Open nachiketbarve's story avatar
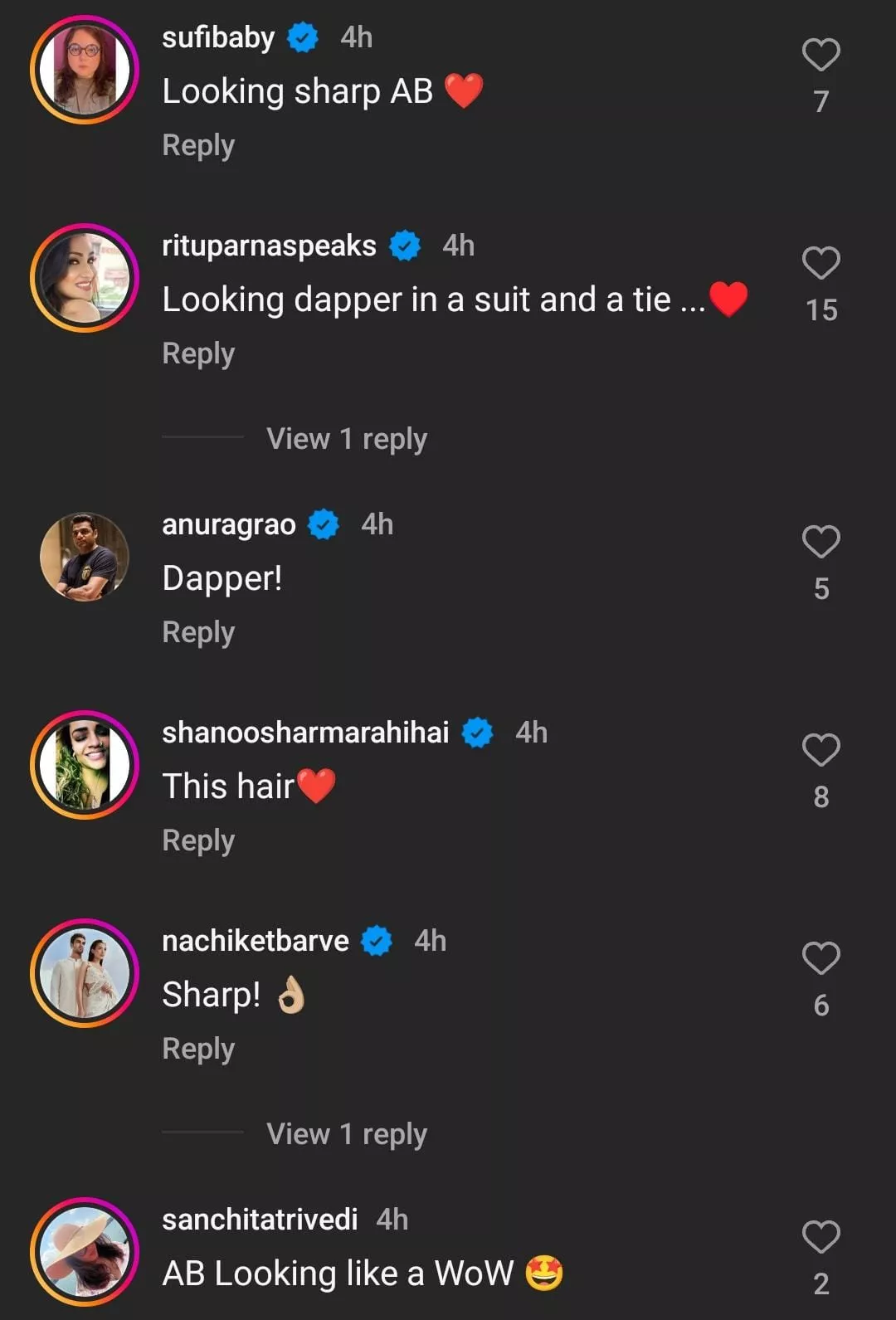 click(x=85, y=973)
